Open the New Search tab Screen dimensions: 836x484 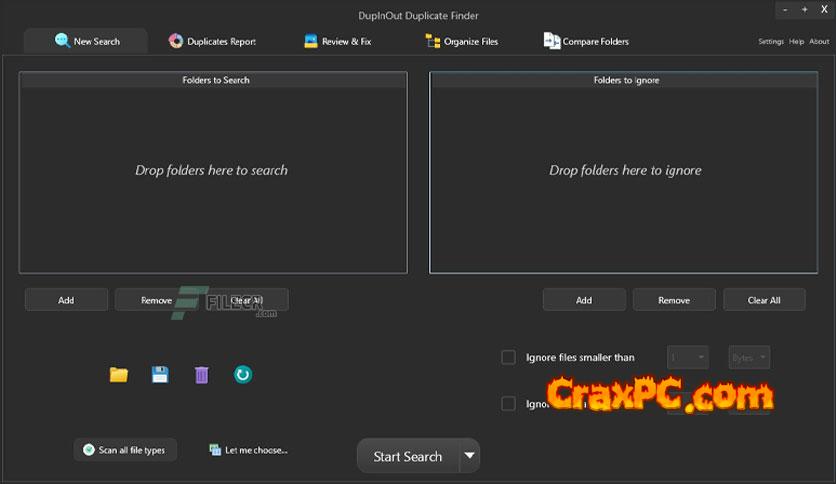(x=86, y=41)
